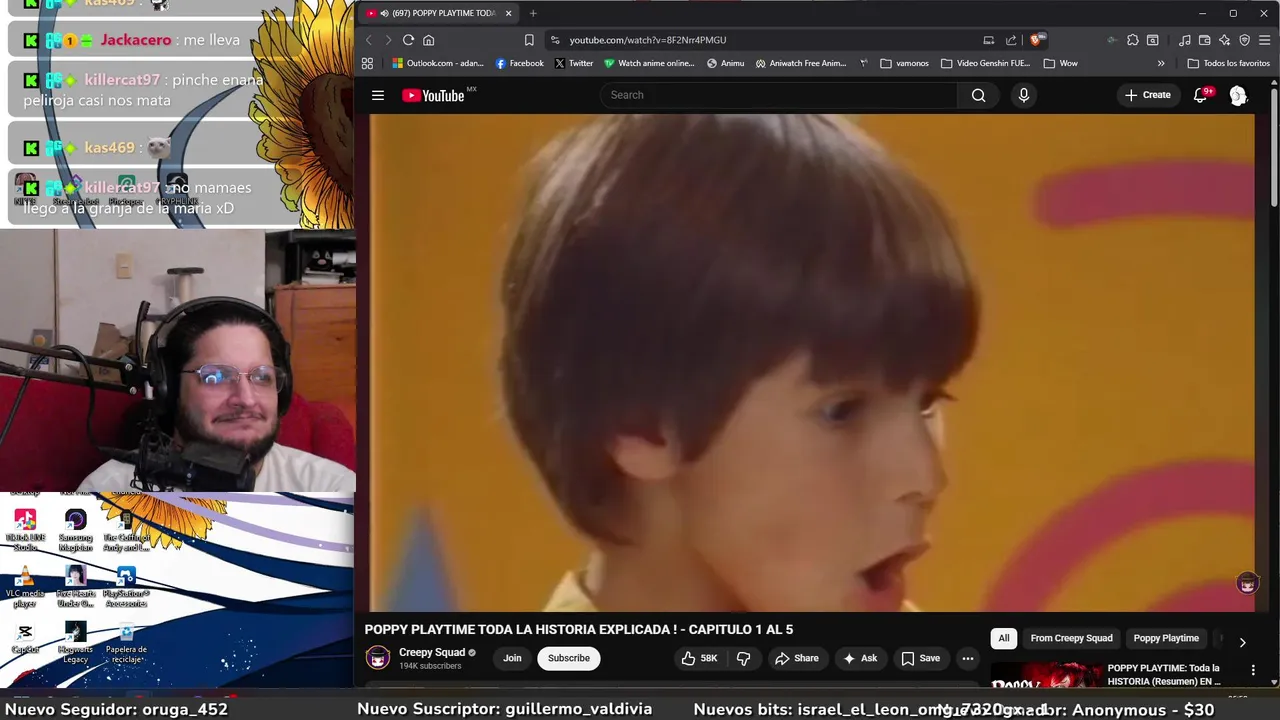Open the Animu bookmark

725,63
